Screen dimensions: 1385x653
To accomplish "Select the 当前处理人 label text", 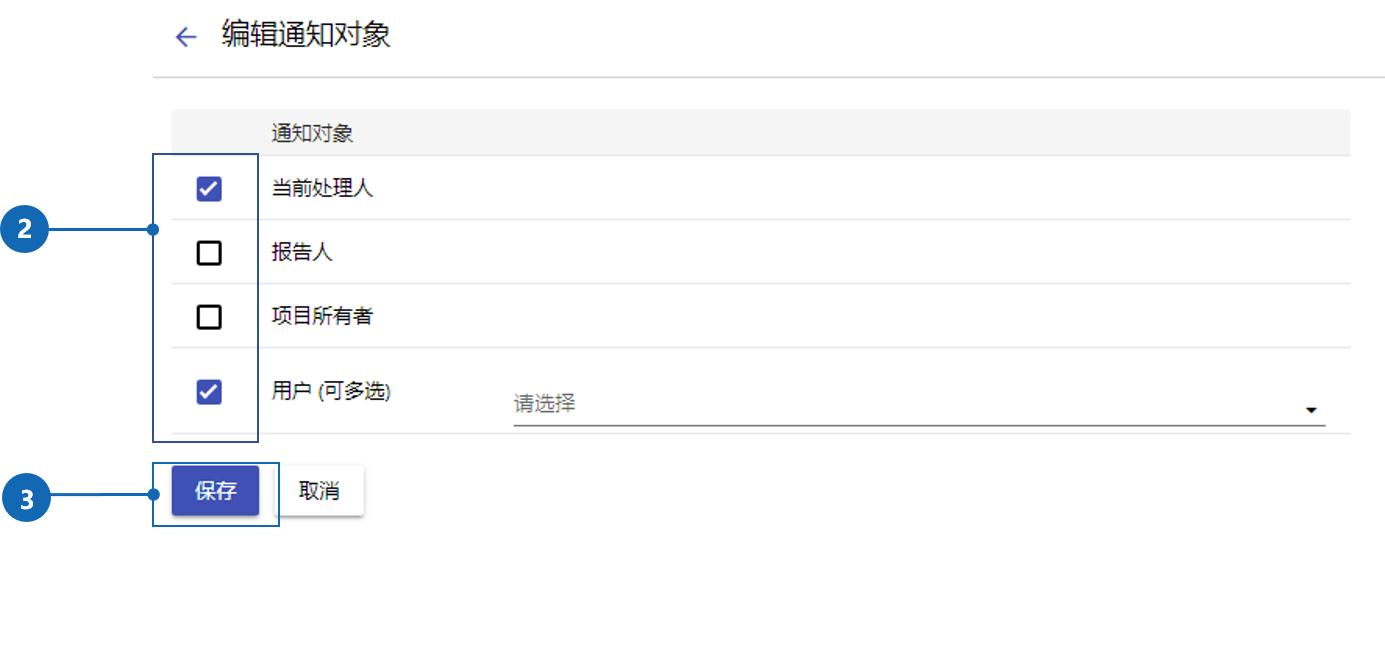I will (x=322, y=188).
